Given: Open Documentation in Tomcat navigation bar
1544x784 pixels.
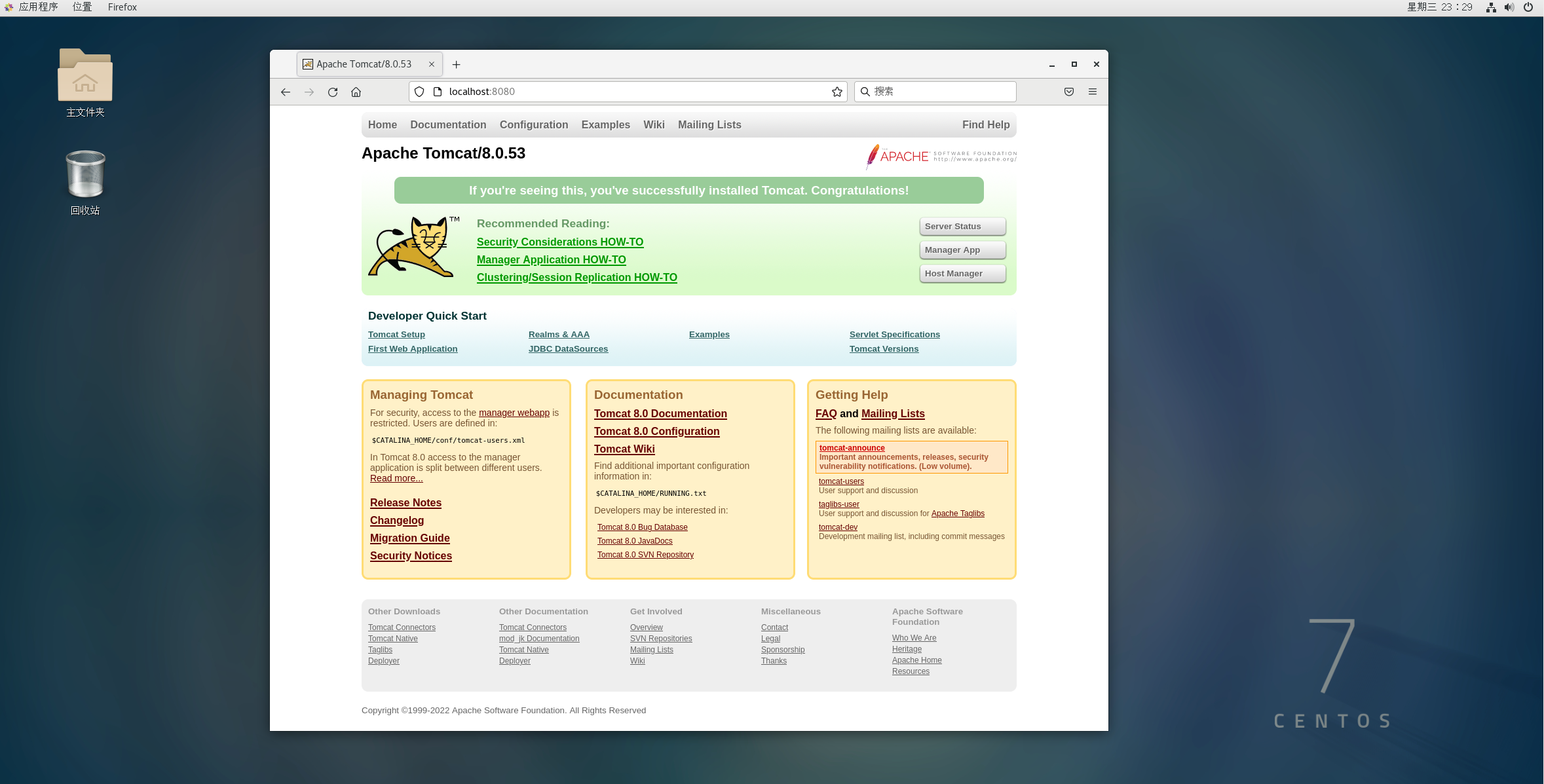Looking at the screenshot, I should point(448,124).
